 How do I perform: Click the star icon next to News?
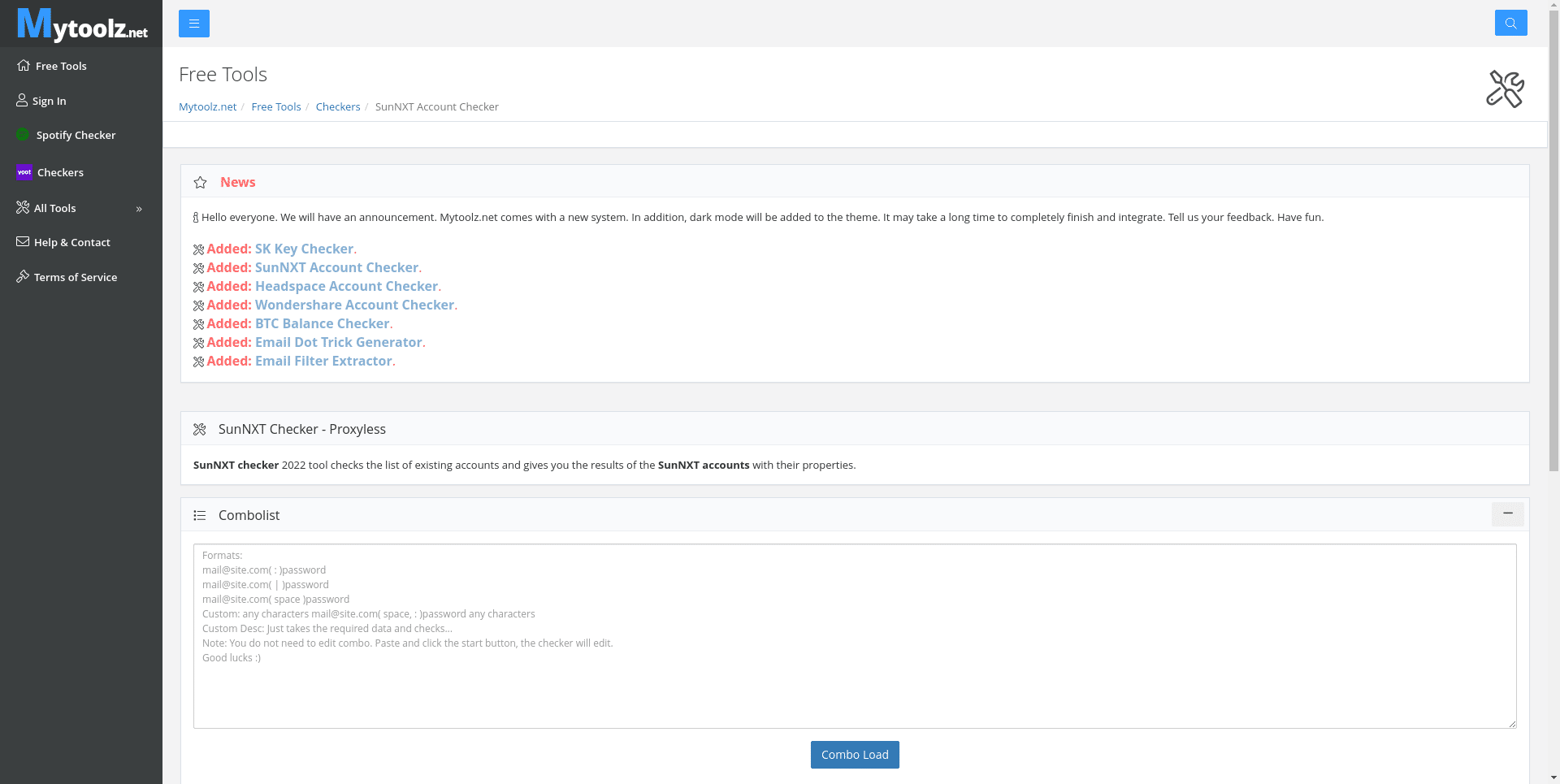click(x=201, y=183)
